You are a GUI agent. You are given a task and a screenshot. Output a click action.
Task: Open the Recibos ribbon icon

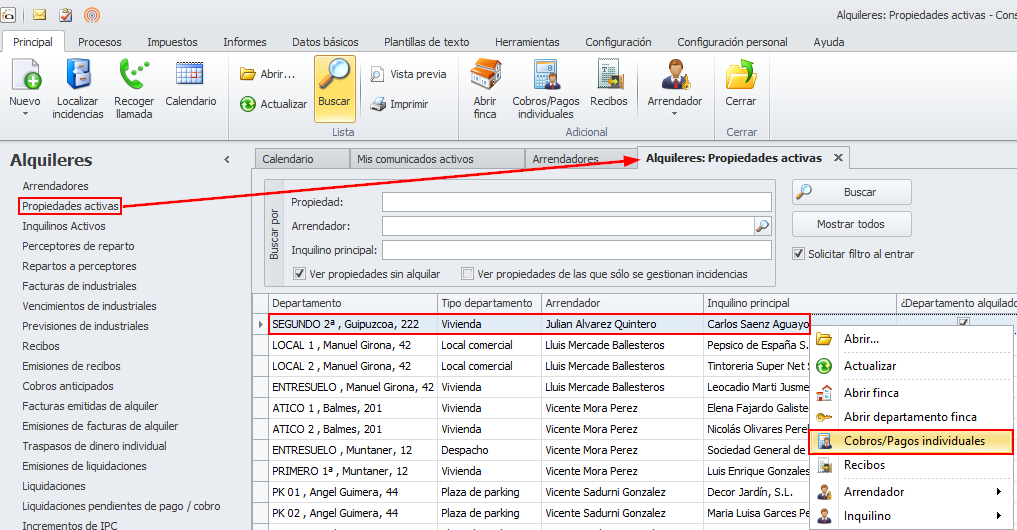(609, 76)
